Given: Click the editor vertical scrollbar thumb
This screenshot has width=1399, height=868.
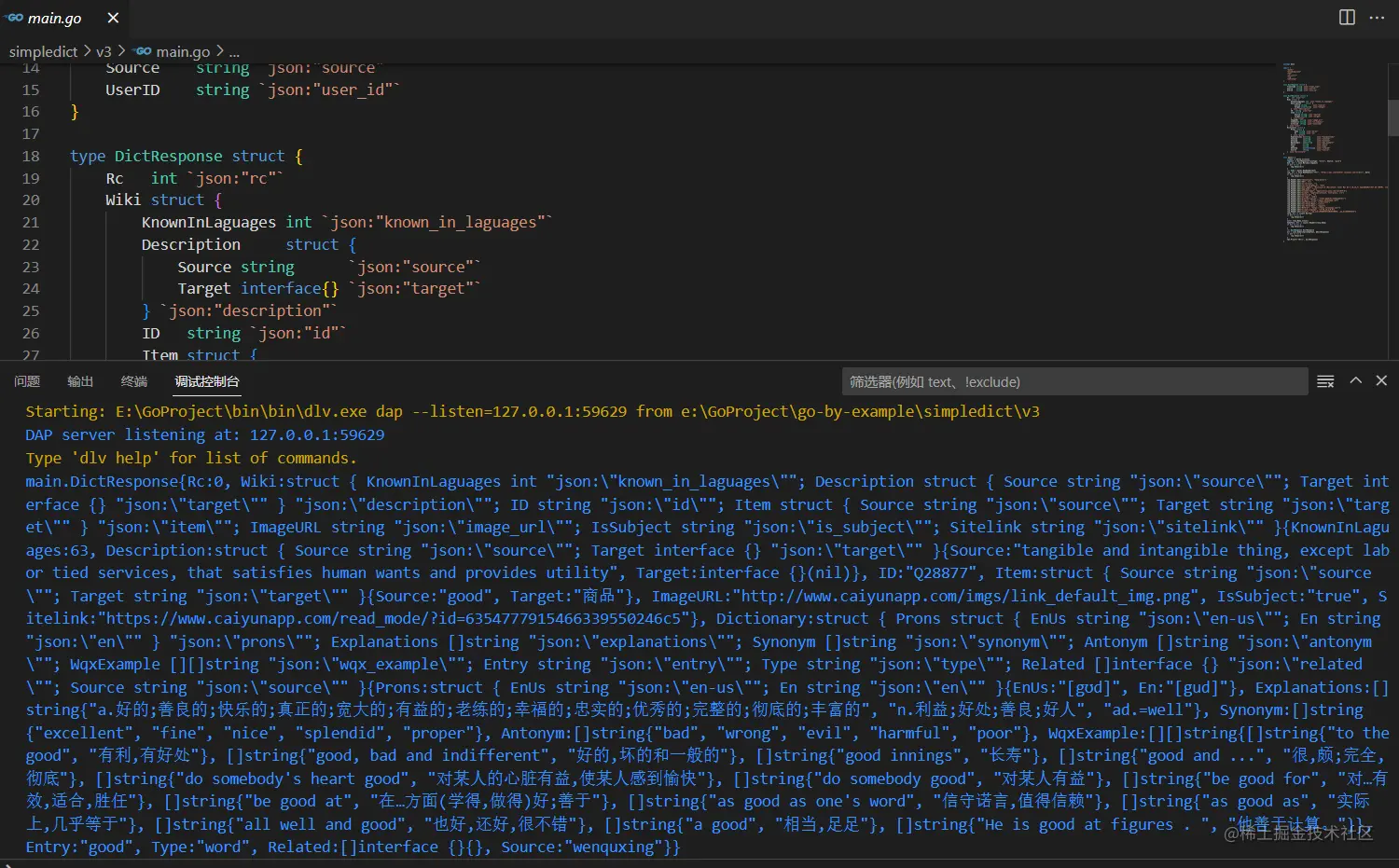Looking at the screenshot, I should 1392,118.
